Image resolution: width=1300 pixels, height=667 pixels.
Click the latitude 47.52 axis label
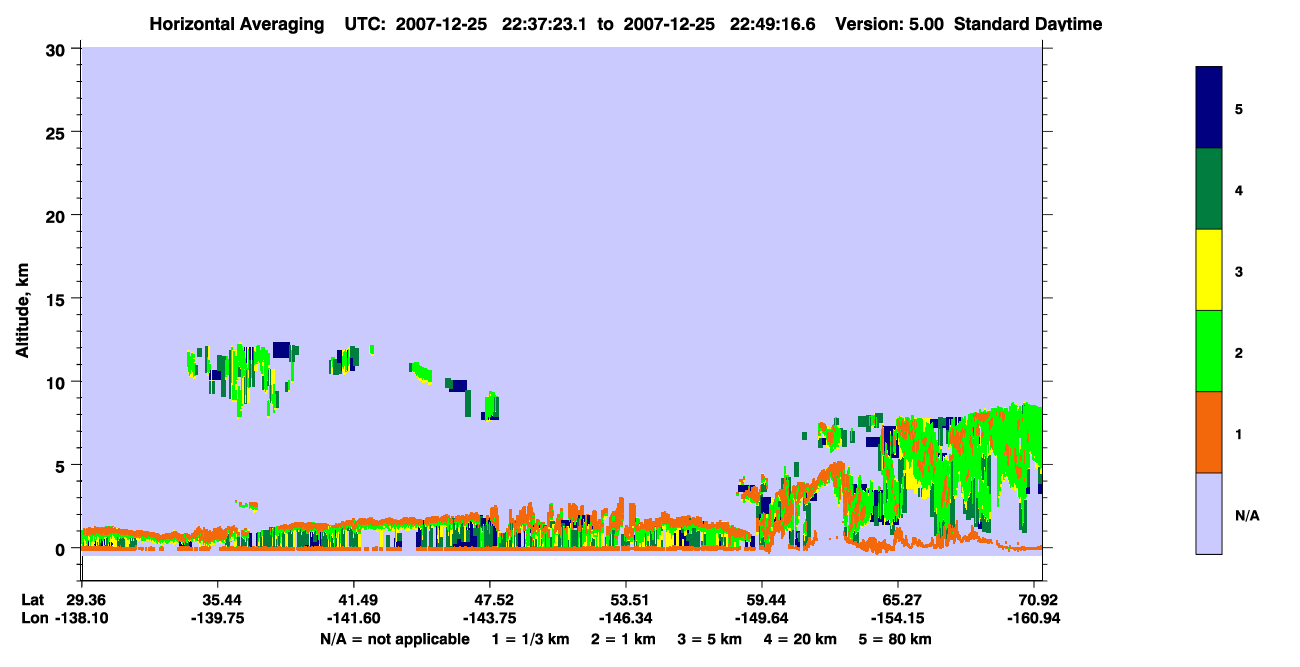coord(489,600)
